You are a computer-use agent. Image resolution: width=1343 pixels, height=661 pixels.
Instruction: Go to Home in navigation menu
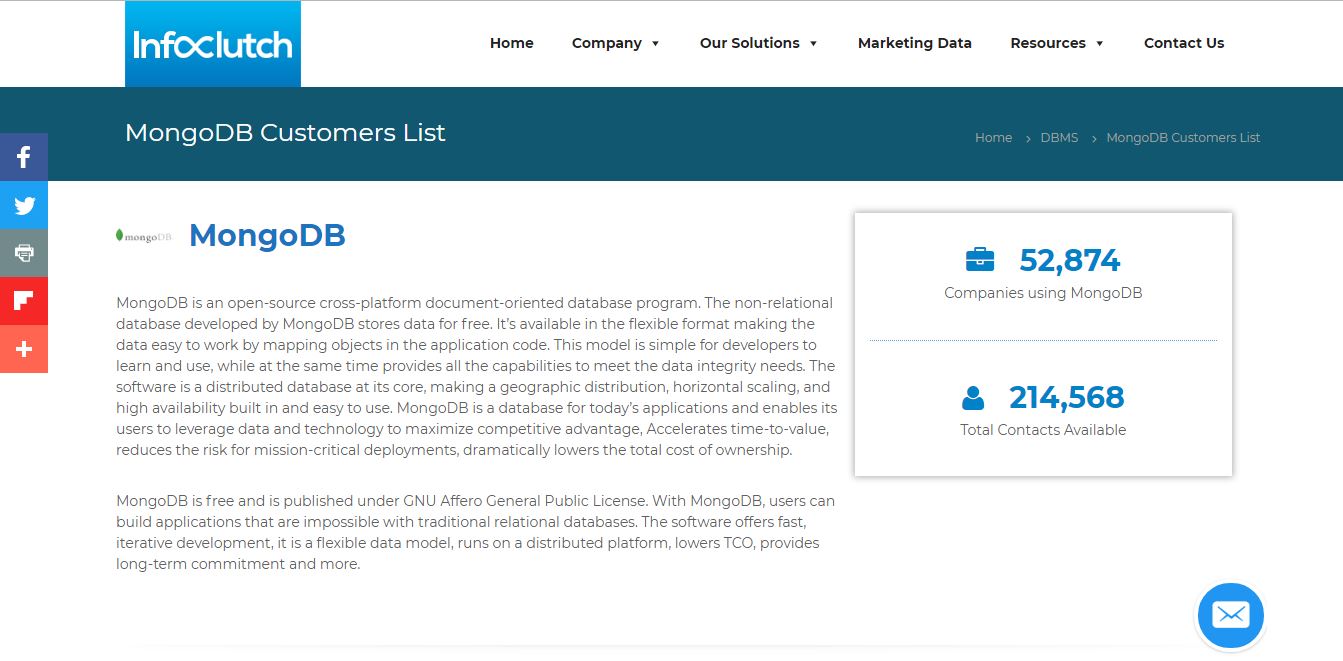tap(511, 43)
